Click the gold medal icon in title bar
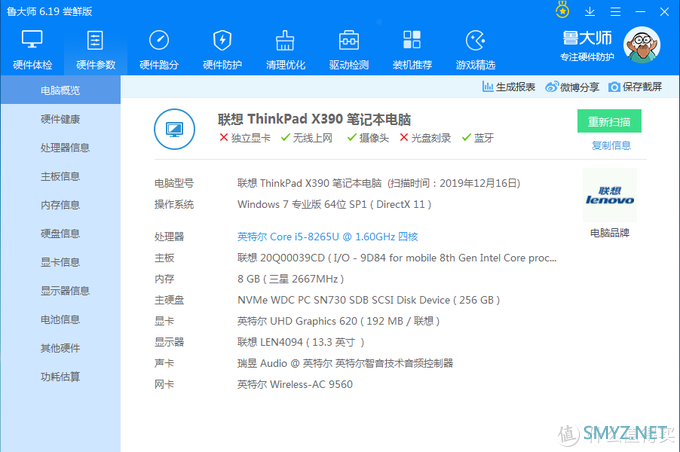680x452 pixels. [562, 10]
